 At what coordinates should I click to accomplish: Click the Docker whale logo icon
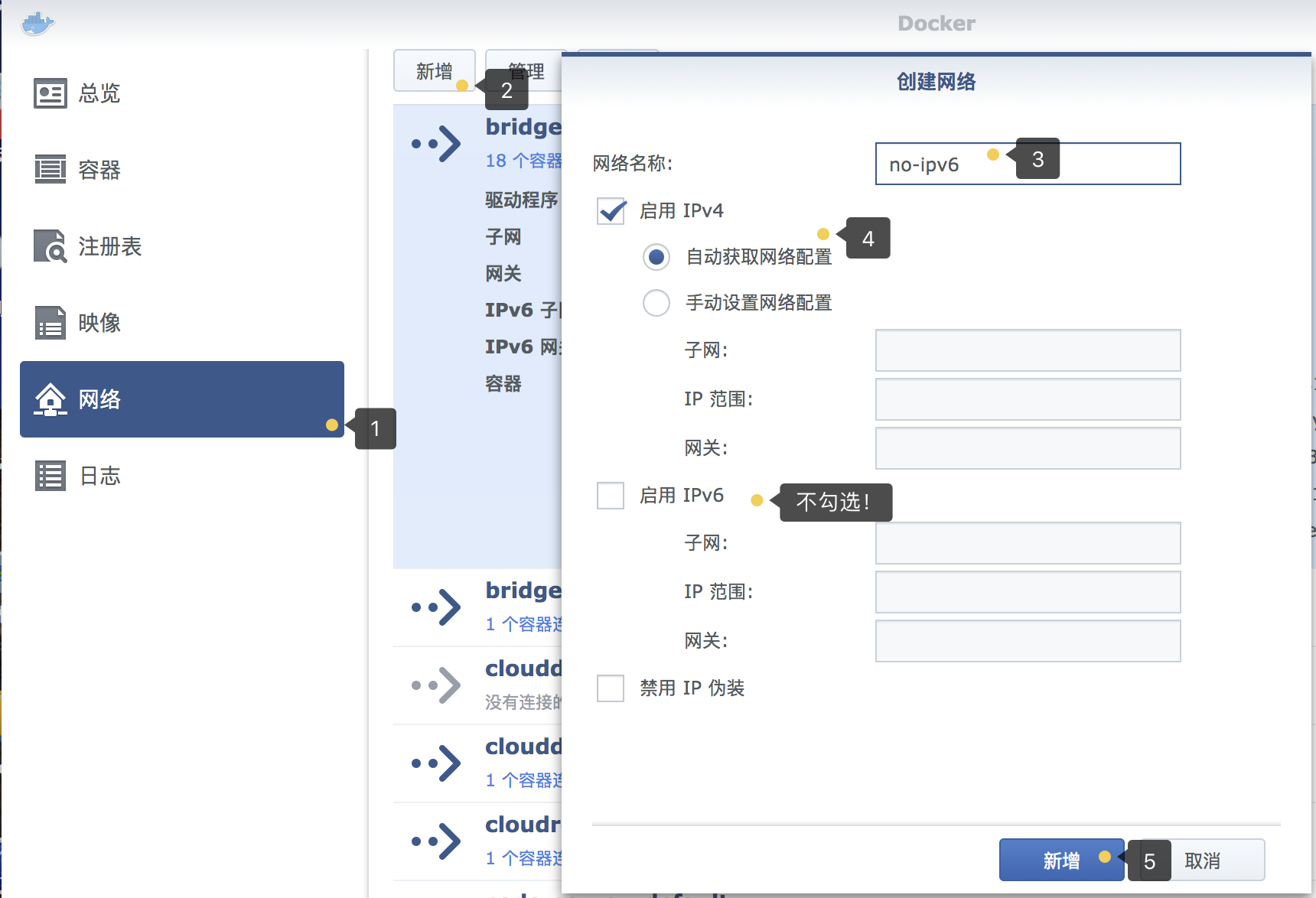point(37,23)
